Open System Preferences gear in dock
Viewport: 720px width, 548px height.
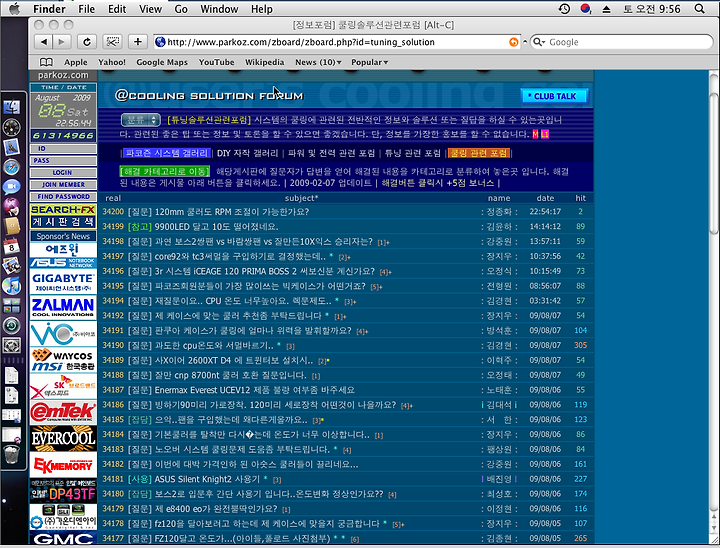(x=11, y=345)
